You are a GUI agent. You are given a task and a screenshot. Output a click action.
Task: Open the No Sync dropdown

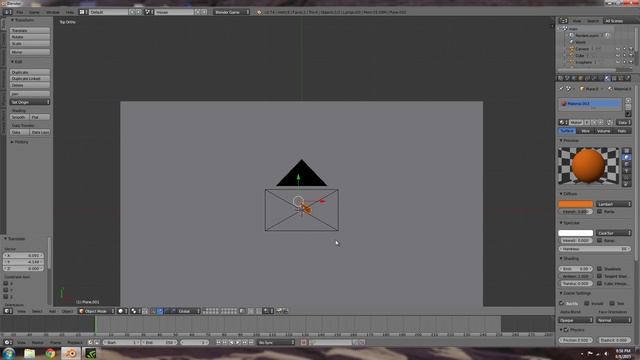pyautogui.click(x=276, y=342)
